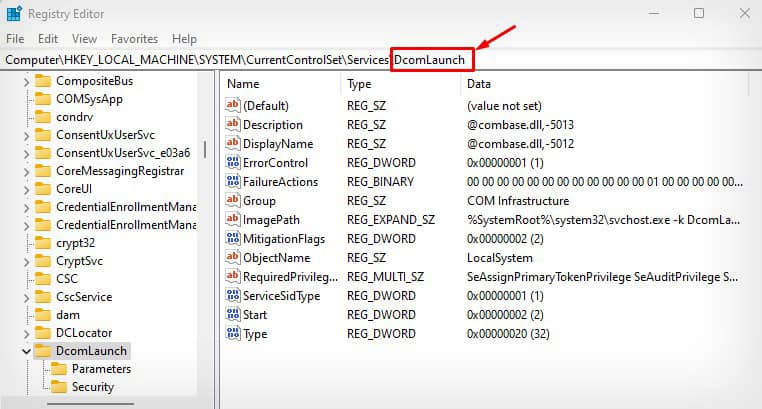
Task: Select the COMSysApp key label
Action: click(x=89, y=99)
